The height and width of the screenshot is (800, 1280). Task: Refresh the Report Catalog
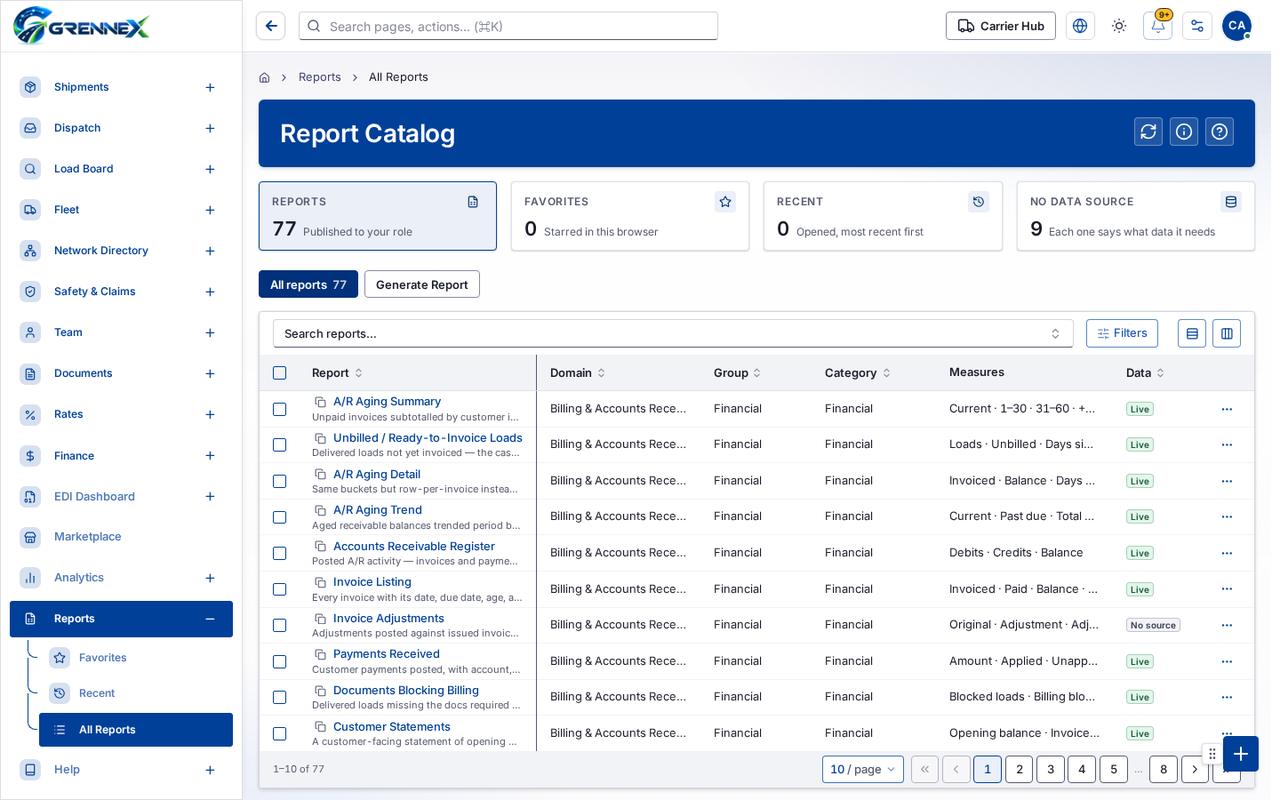pos(1148,132)
